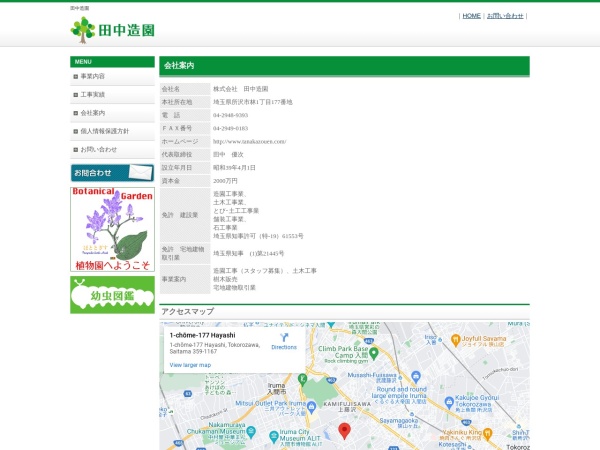600x450 pixels.
Task: Click the red location pin on map
Action: [x=344, y=431]
